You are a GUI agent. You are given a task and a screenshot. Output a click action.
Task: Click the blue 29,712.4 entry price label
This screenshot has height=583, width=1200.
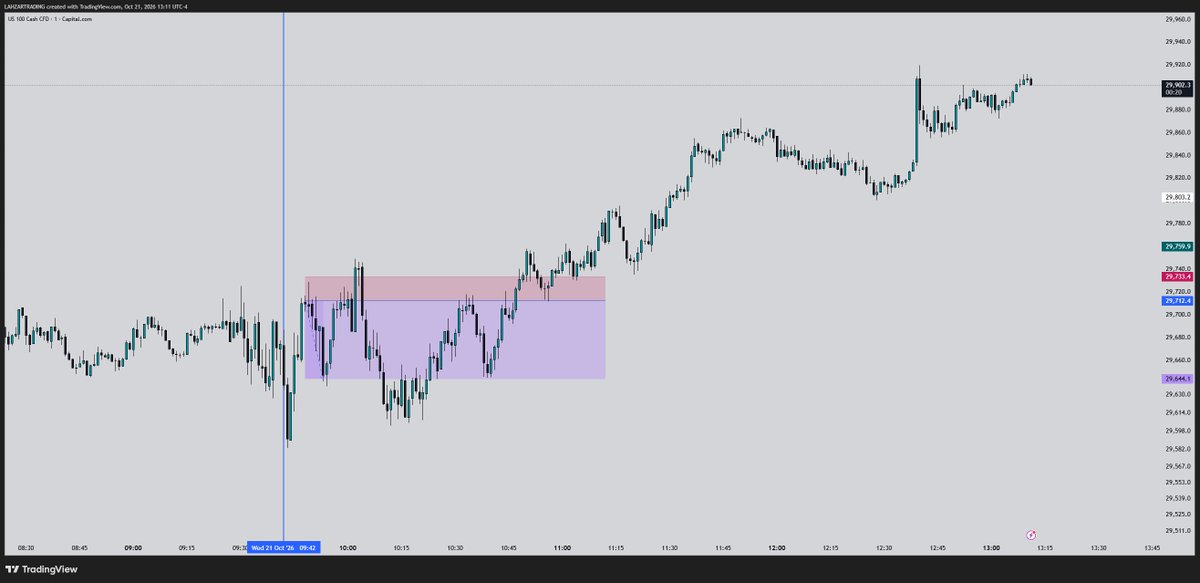[1177, 300]
